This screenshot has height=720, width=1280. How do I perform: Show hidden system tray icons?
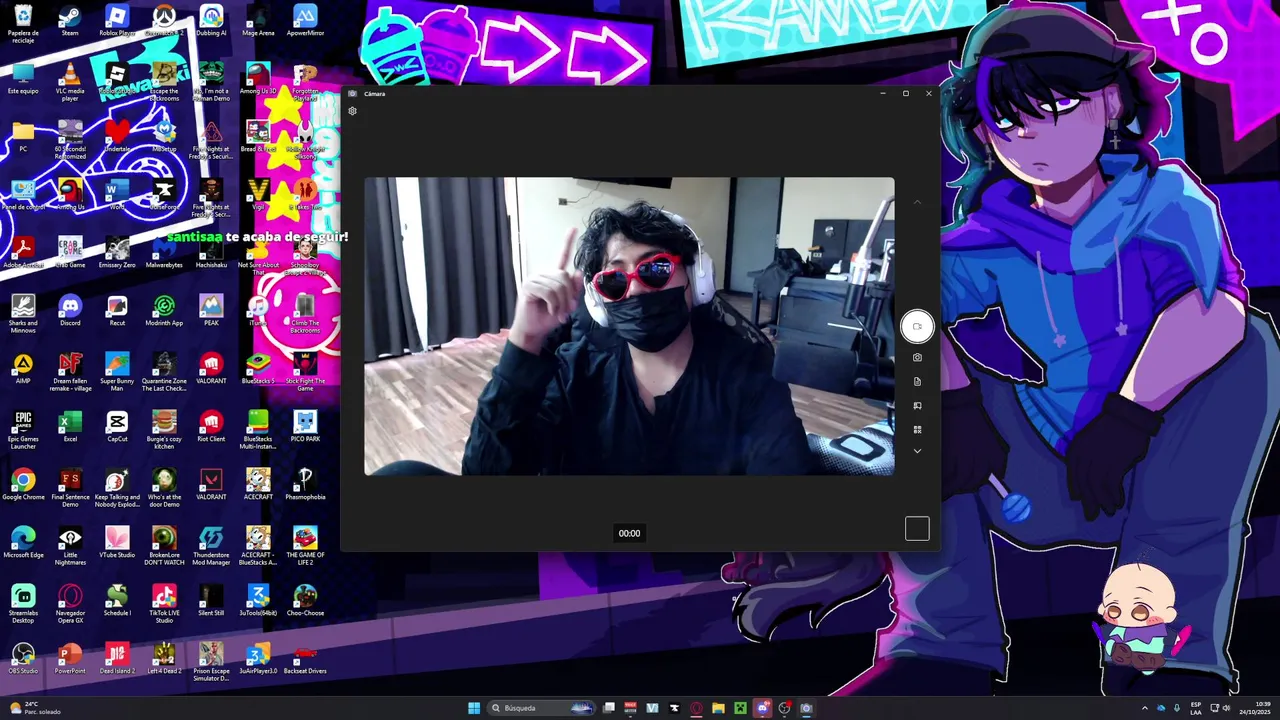[1145, 708]
